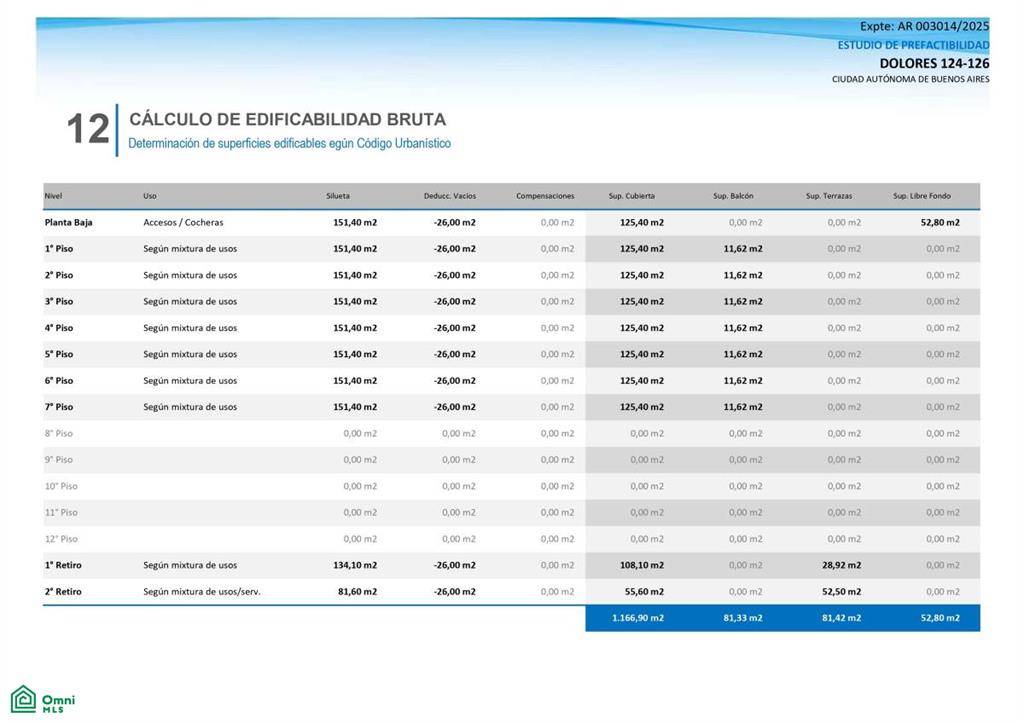
Task: Click 'Accesos / Cocheras' use cell
Action: pos(183,223)
